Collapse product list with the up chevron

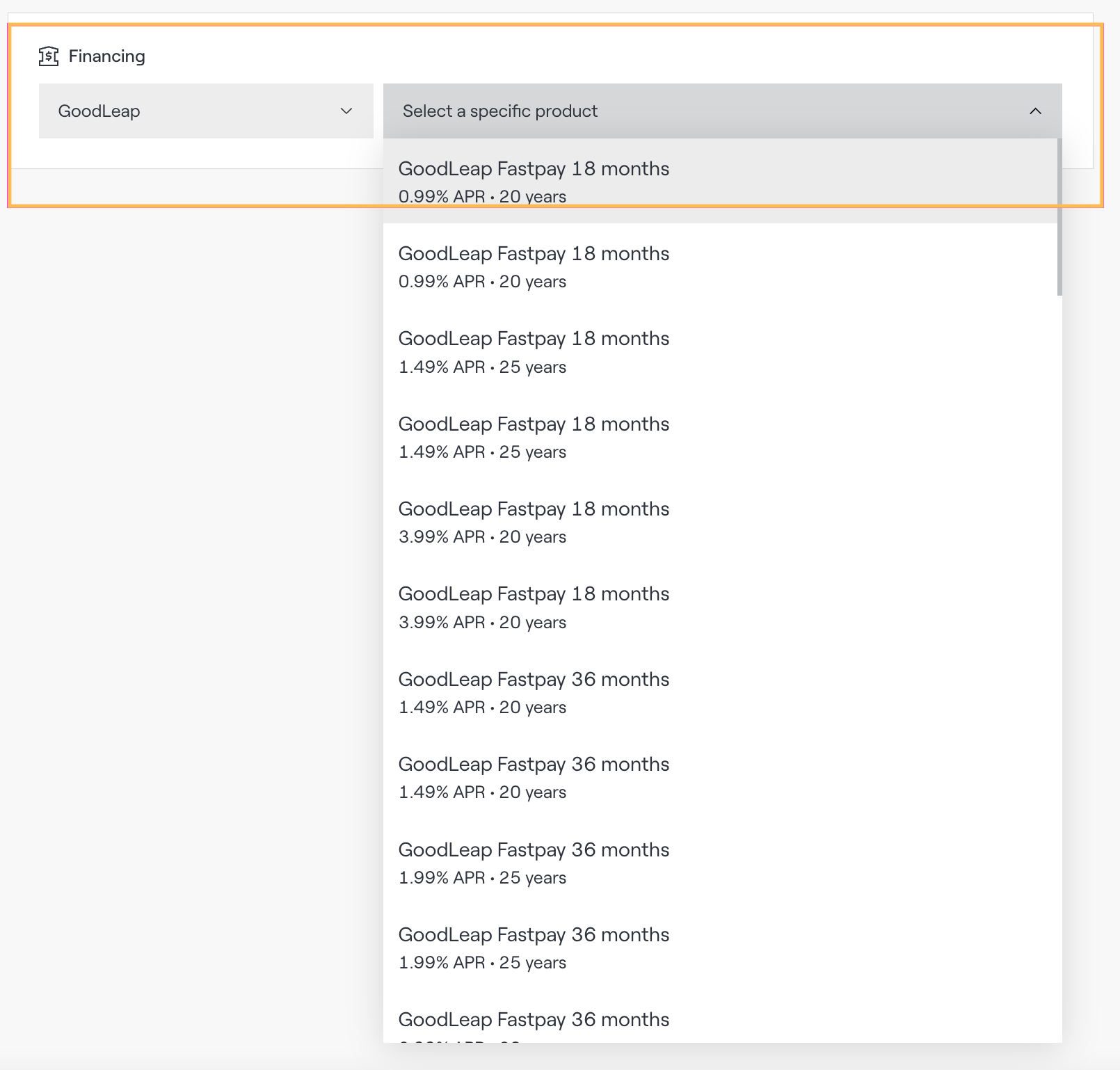(1035, 111)
